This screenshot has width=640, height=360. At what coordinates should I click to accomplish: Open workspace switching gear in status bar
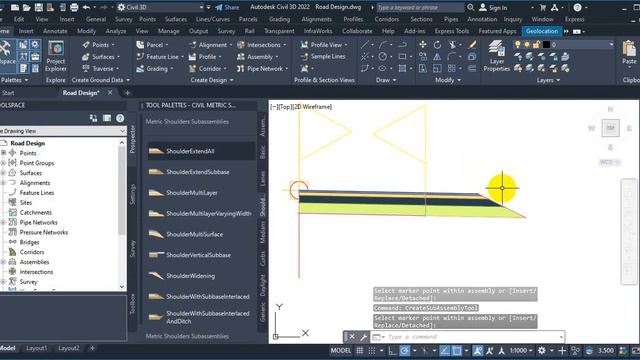[x=542, y=351]
